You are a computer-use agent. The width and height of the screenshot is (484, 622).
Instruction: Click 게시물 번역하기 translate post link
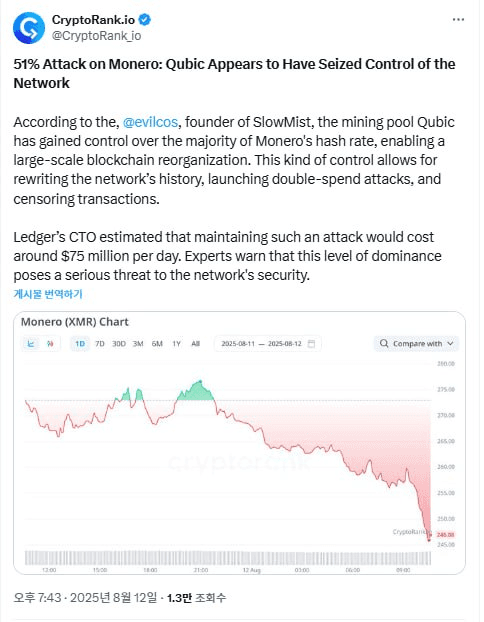pos(48,294)
